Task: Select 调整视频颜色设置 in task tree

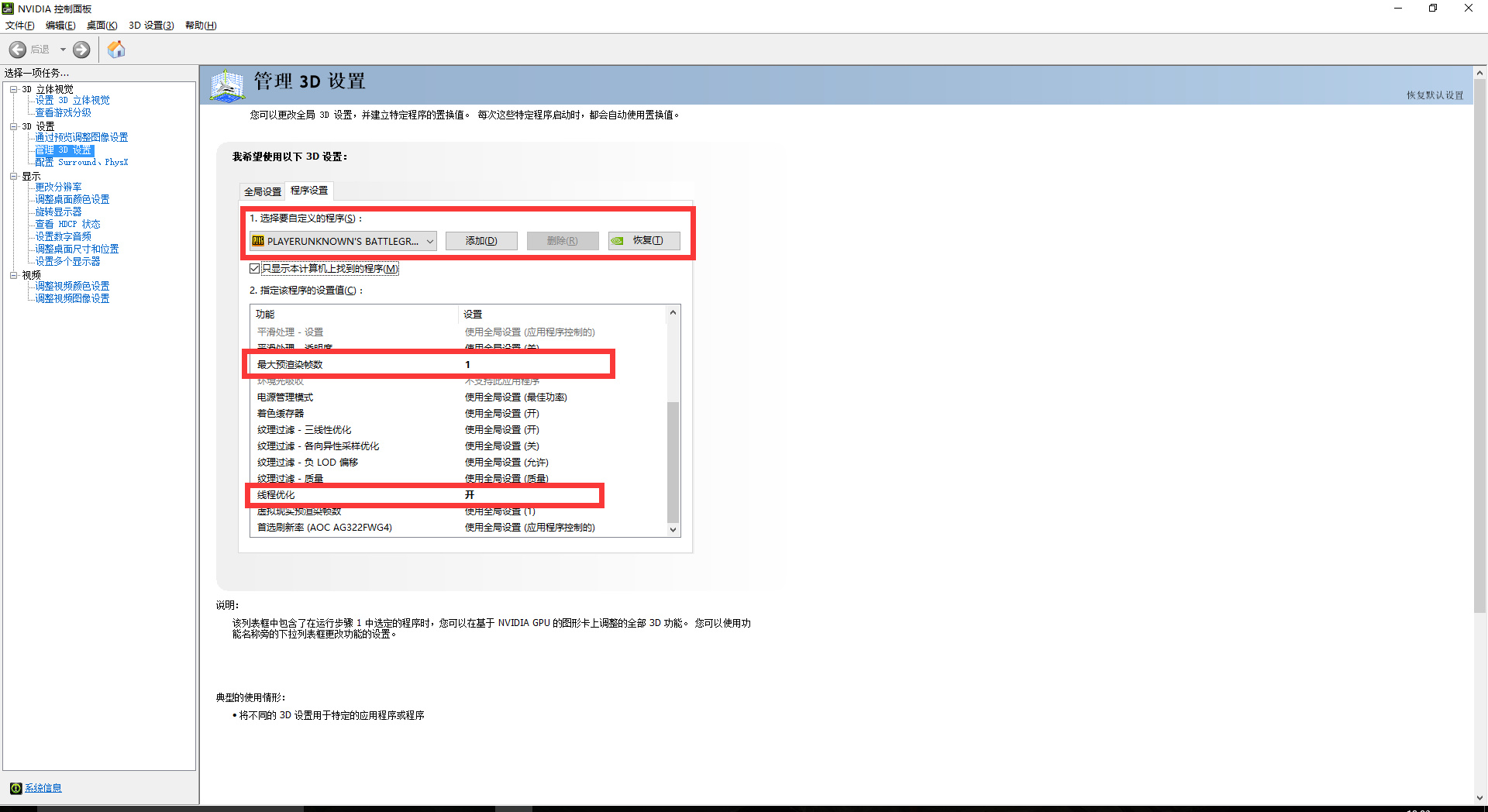Action: point(73,287)
